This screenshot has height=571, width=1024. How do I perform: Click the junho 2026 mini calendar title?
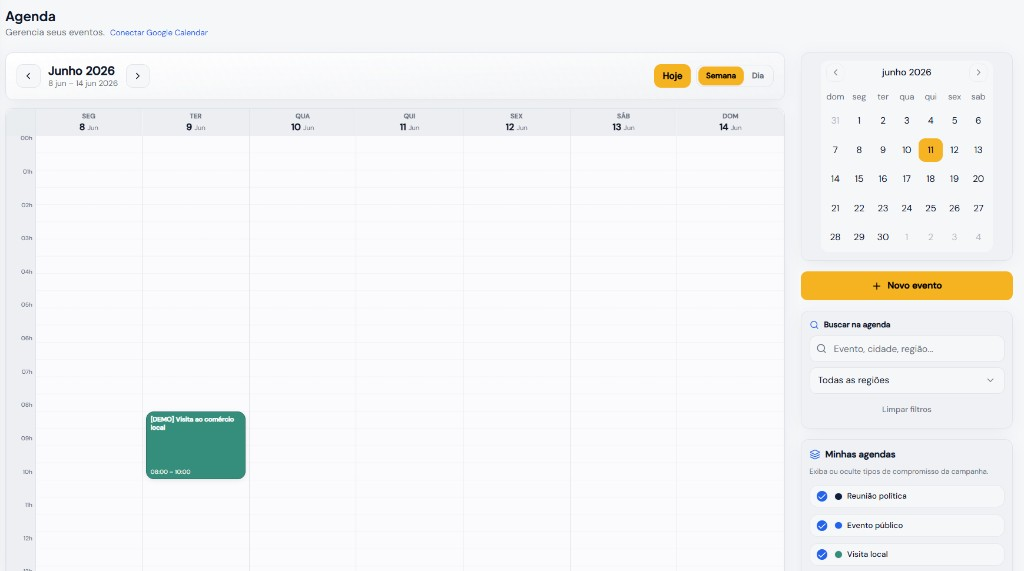tap(906, 73)
